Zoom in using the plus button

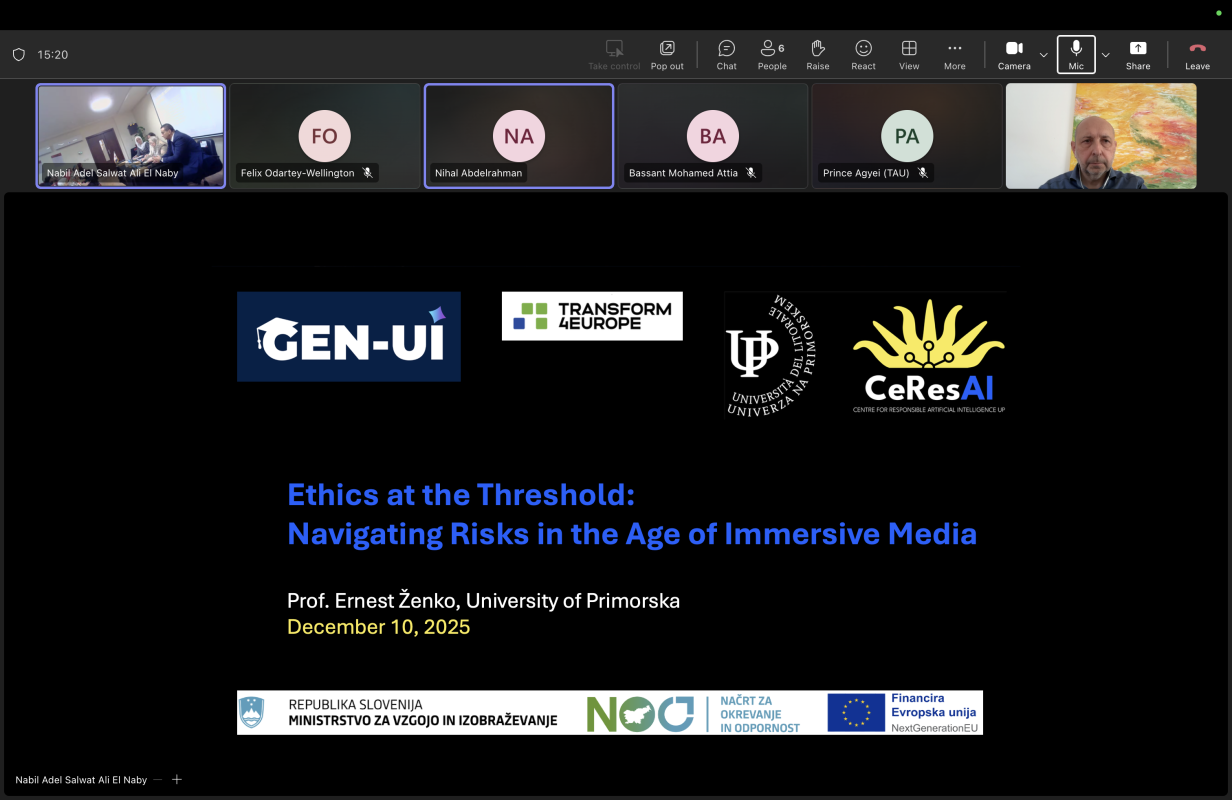[177, 779]
